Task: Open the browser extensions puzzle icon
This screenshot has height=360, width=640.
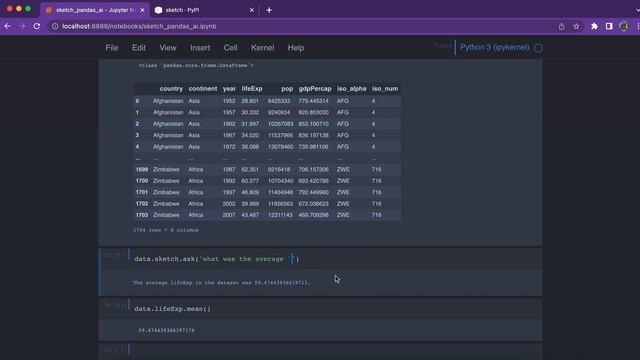Action: (x=594, y=26)
